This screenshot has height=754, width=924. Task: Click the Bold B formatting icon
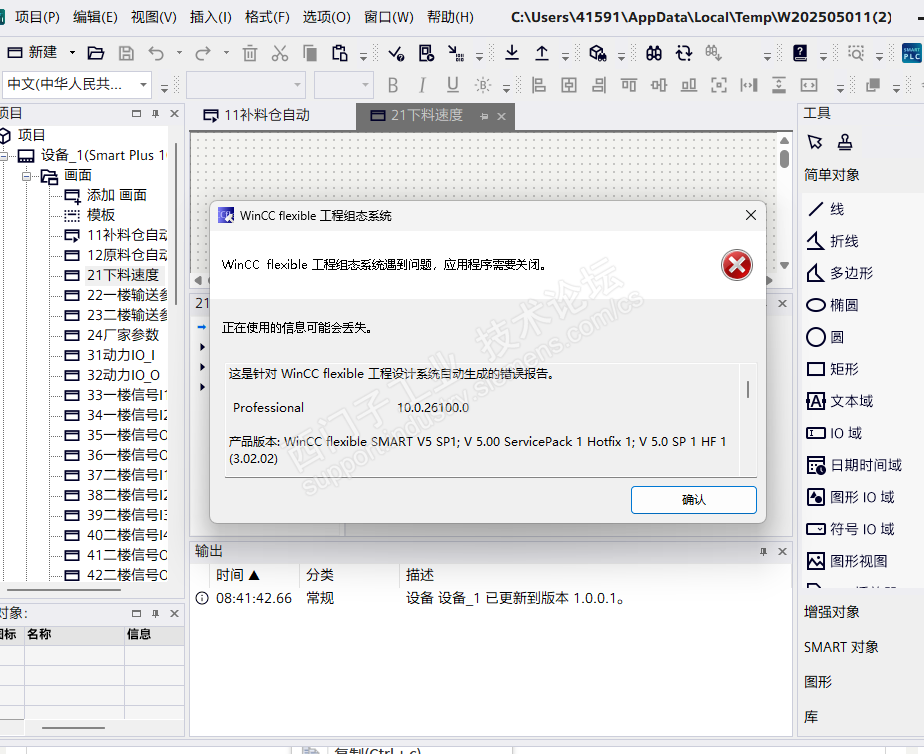pyautogui.click(x=393, y=85)
